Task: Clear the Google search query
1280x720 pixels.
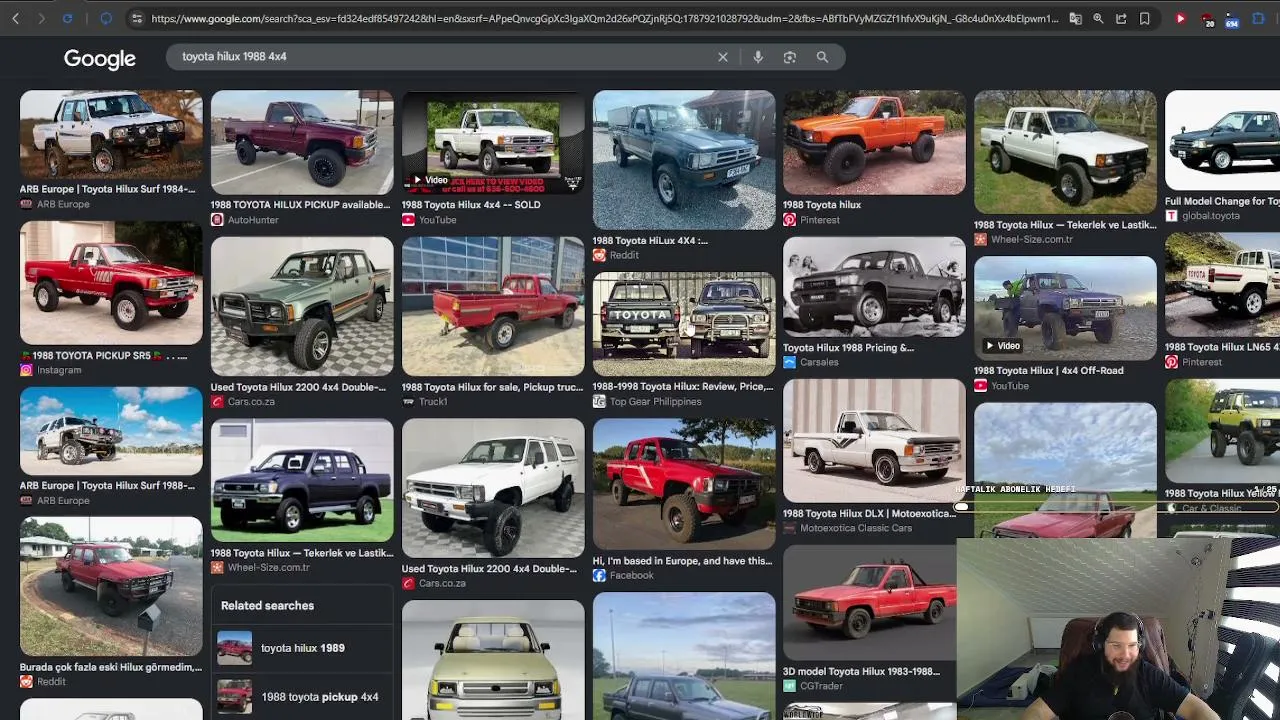Action: (x=723, y=57)
